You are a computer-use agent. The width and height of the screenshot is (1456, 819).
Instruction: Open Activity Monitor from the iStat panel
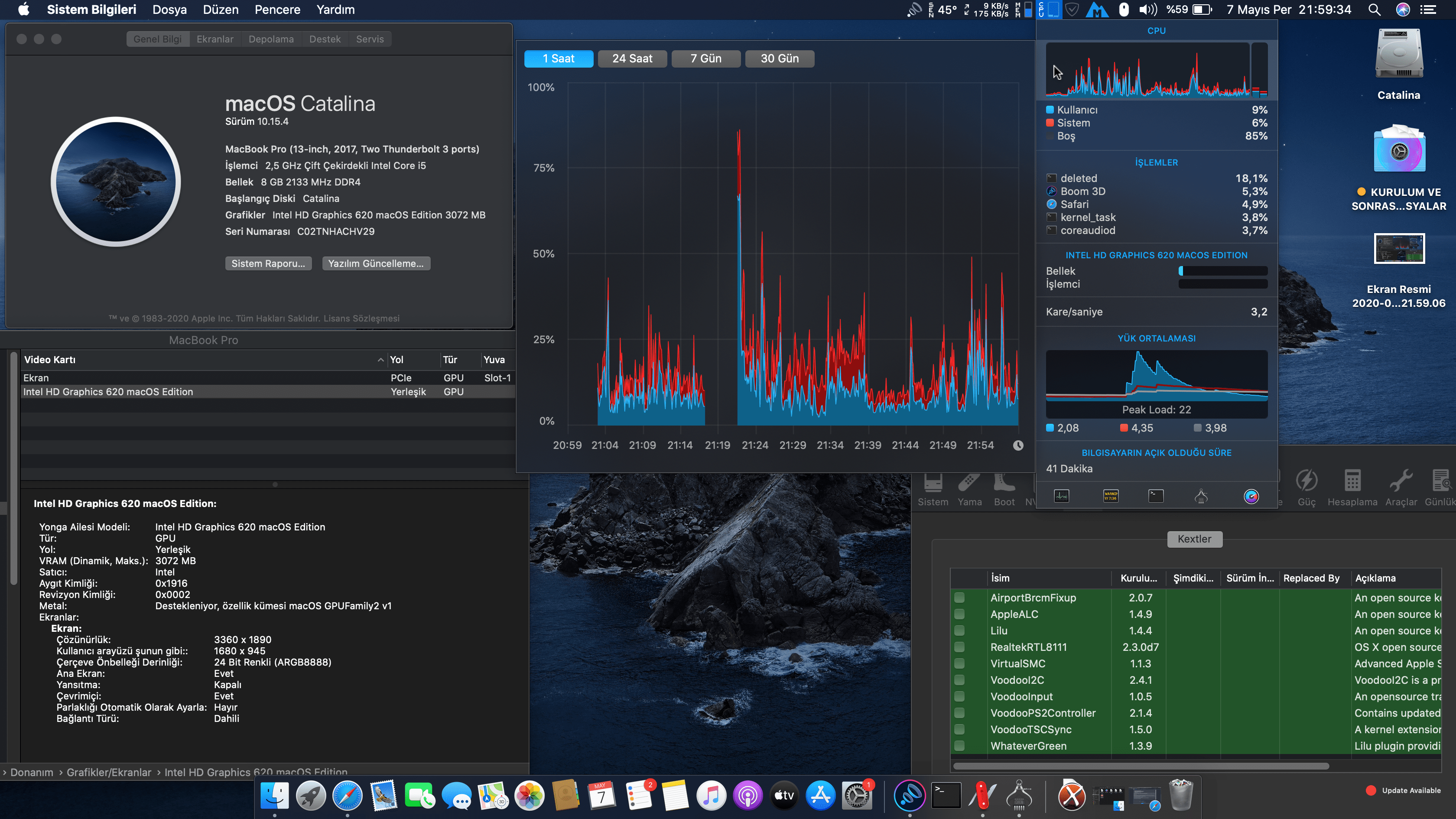(x=1062, y=496)
